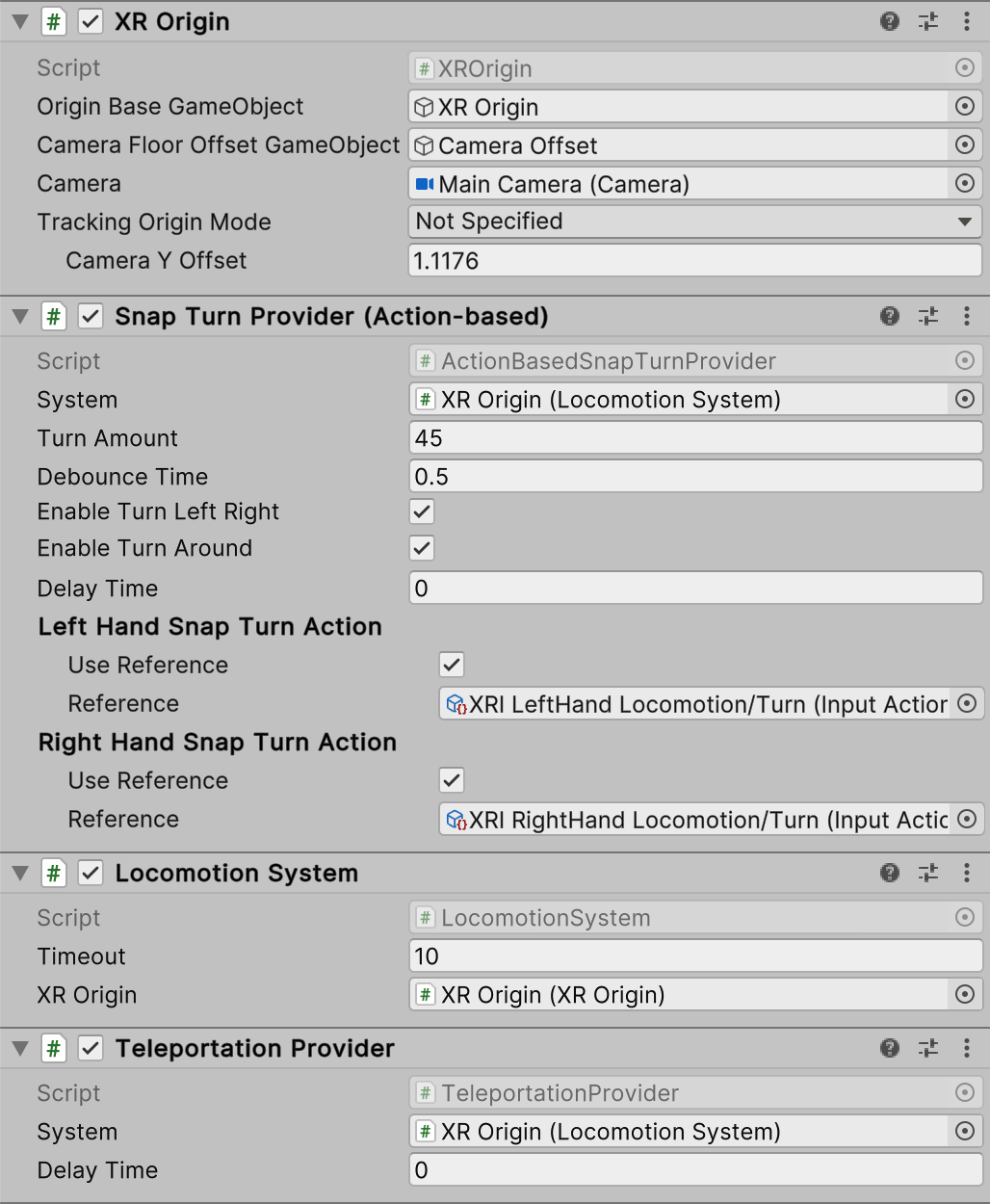Image resolution: width=990 pixels, height=1204 pixels.
Task: Uncheck Enable Turn Around option
Action: point(422,548)
